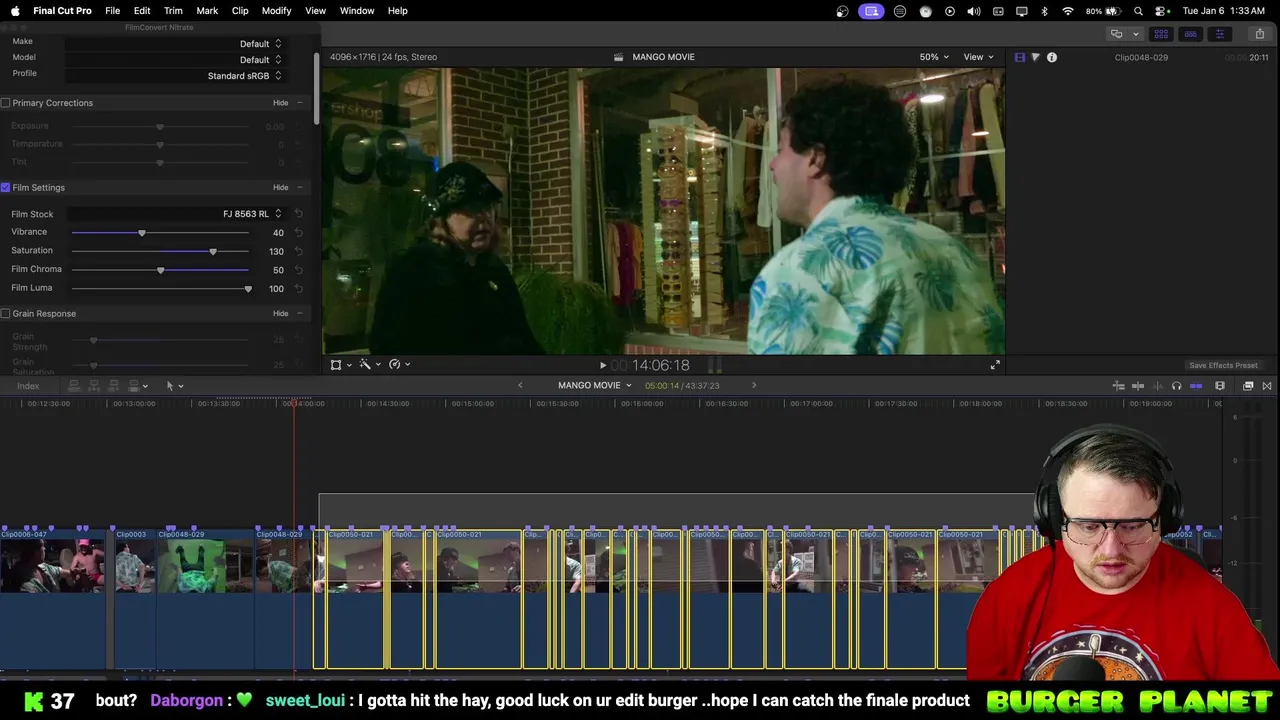Open the viewer View options dropdown
The width and height of the screenshot is (1280, 720).
point(978,57)
